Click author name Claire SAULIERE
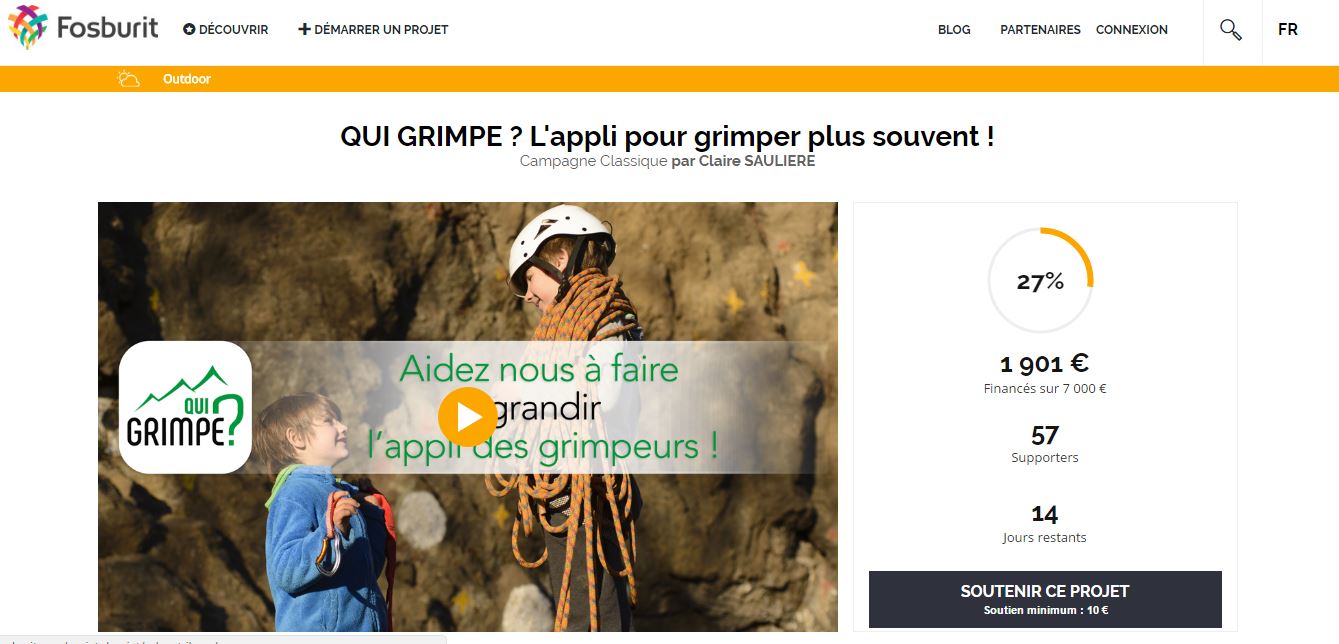1339x644 pixels. pos(757,161)
